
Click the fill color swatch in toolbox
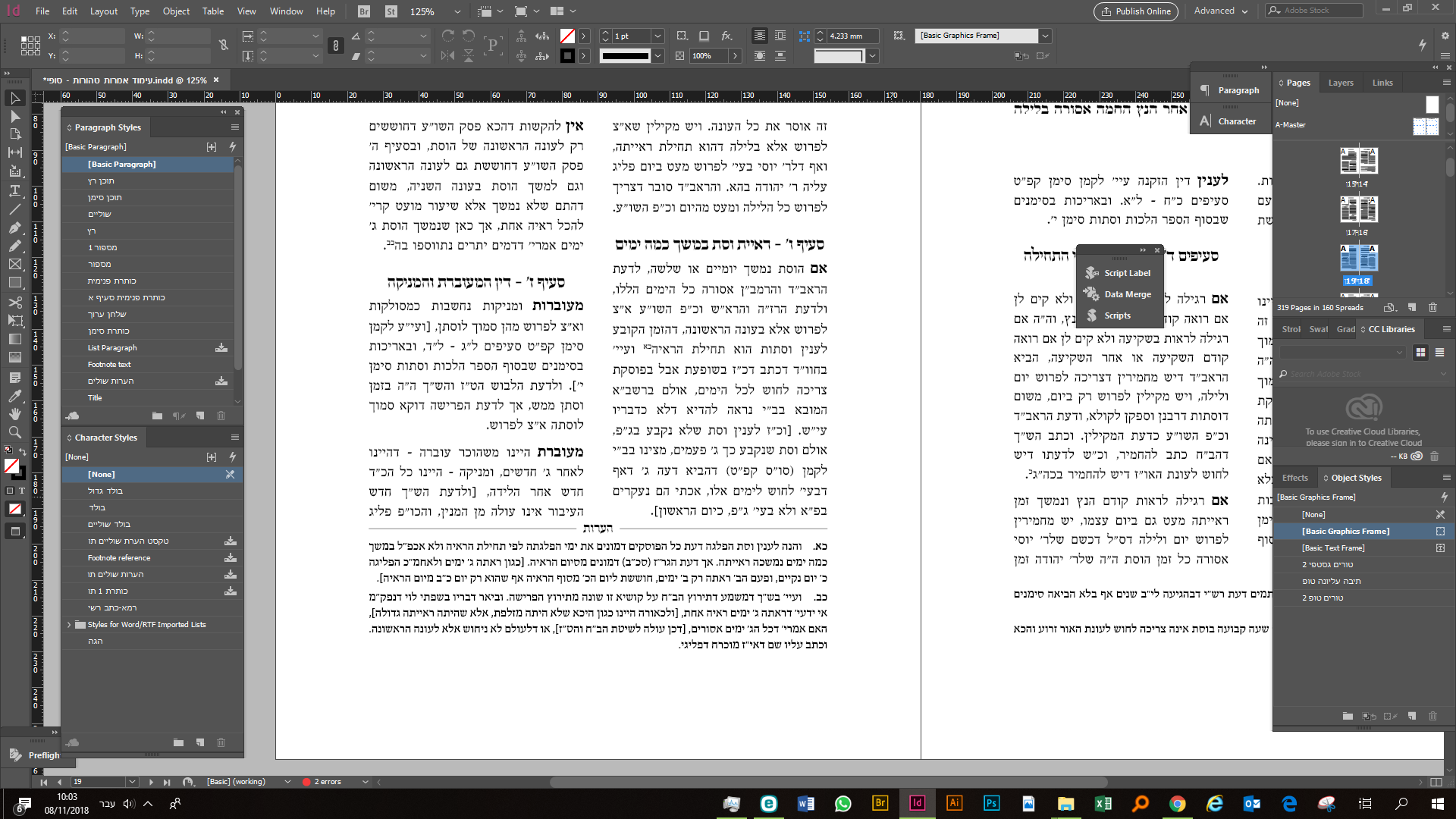[x=11, y=466]
